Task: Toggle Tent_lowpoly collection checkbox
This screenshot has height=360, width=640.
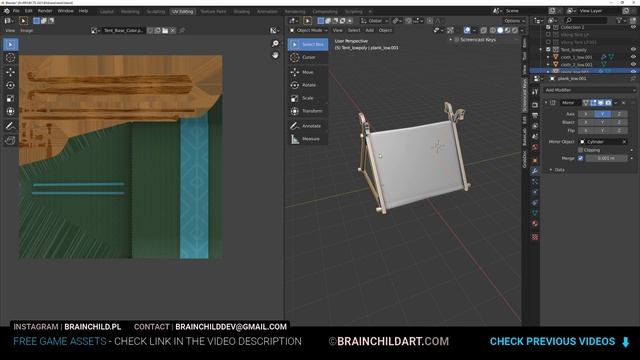Action: click(548, 49)
